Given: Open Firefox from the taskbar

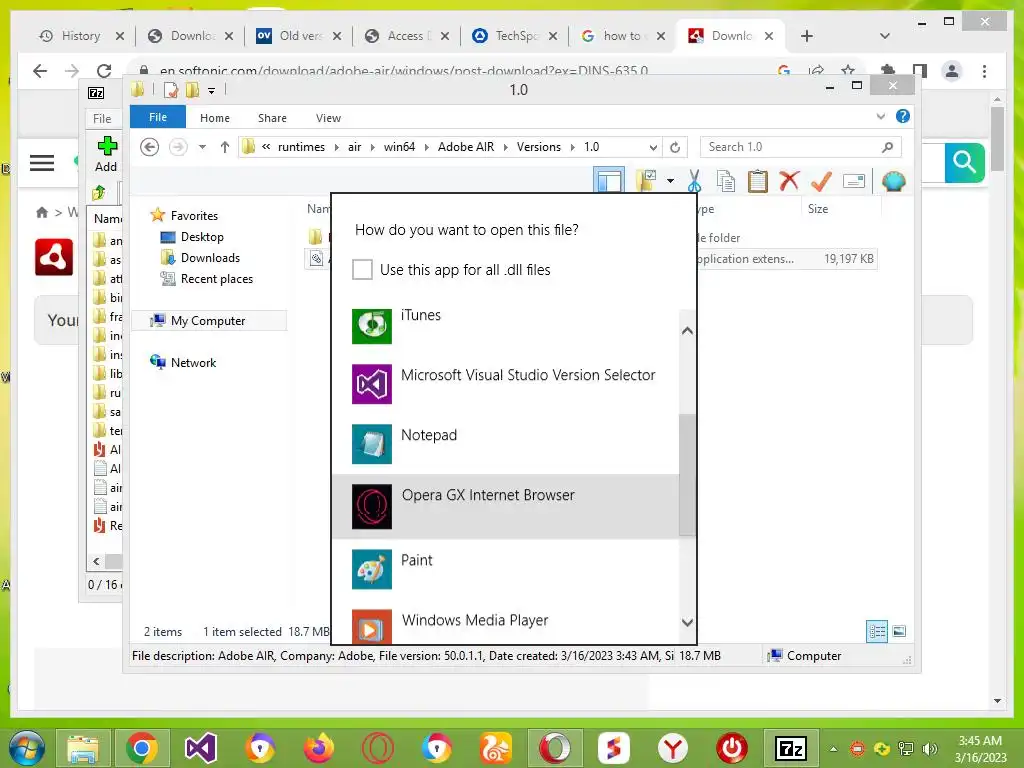Looking at the screenshot, I should point(319,748).
